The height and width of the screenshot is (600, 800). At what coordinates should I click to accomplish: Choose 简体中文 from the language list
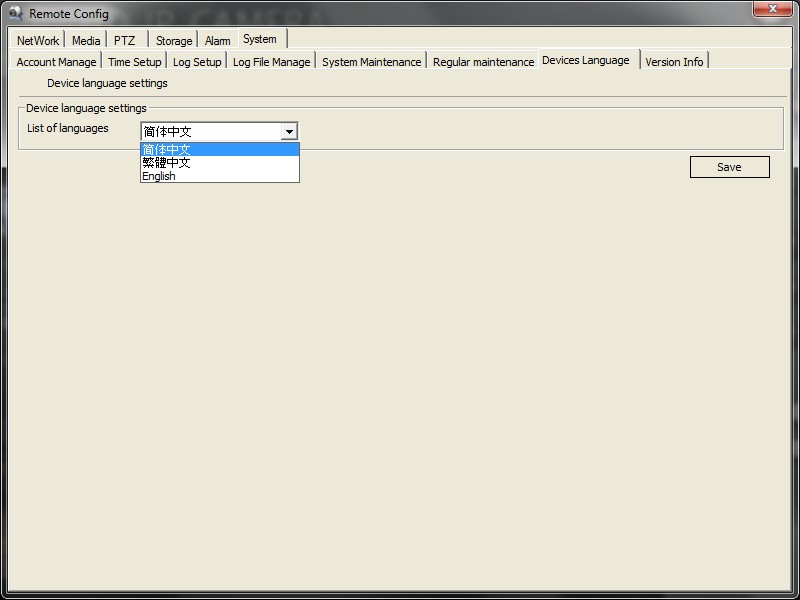click(x=220, y=149)
